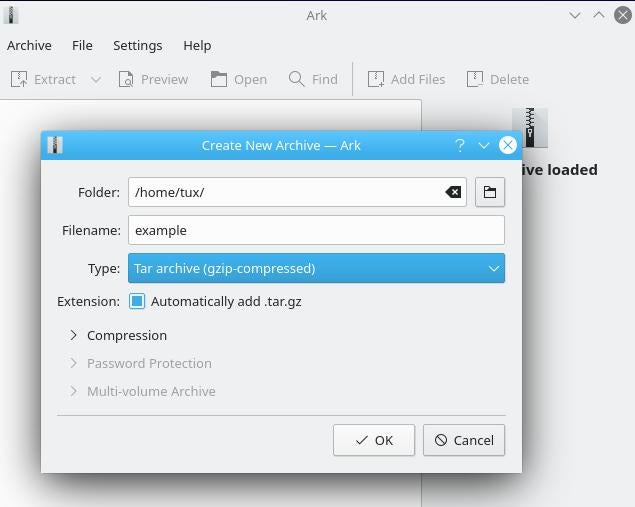Click the Extract toolbar icon

19,79
